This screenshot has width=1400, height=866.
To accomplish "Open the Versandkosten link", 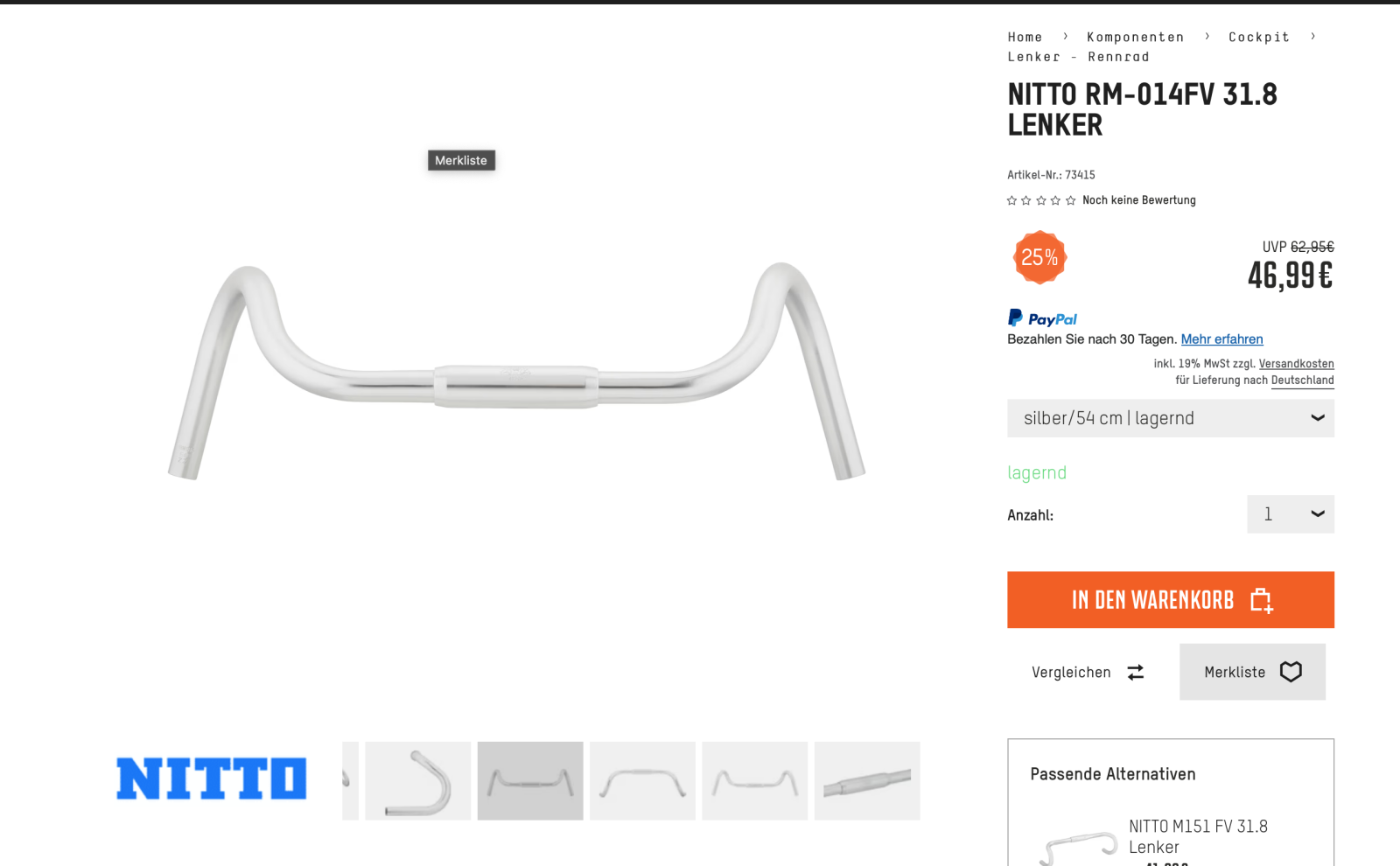I will [1296, 364].
